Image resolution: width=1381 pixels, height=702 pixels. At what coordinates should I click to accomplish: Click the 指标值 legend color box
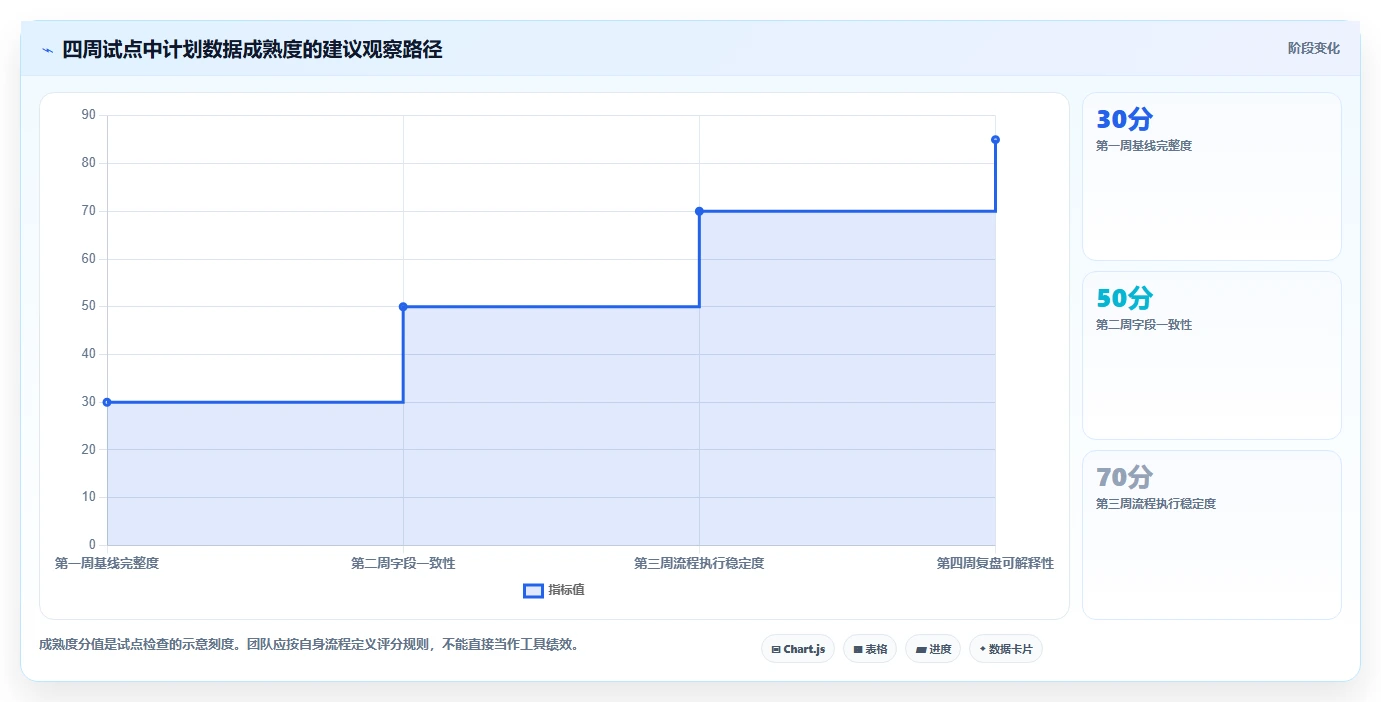tap(533, 591)
